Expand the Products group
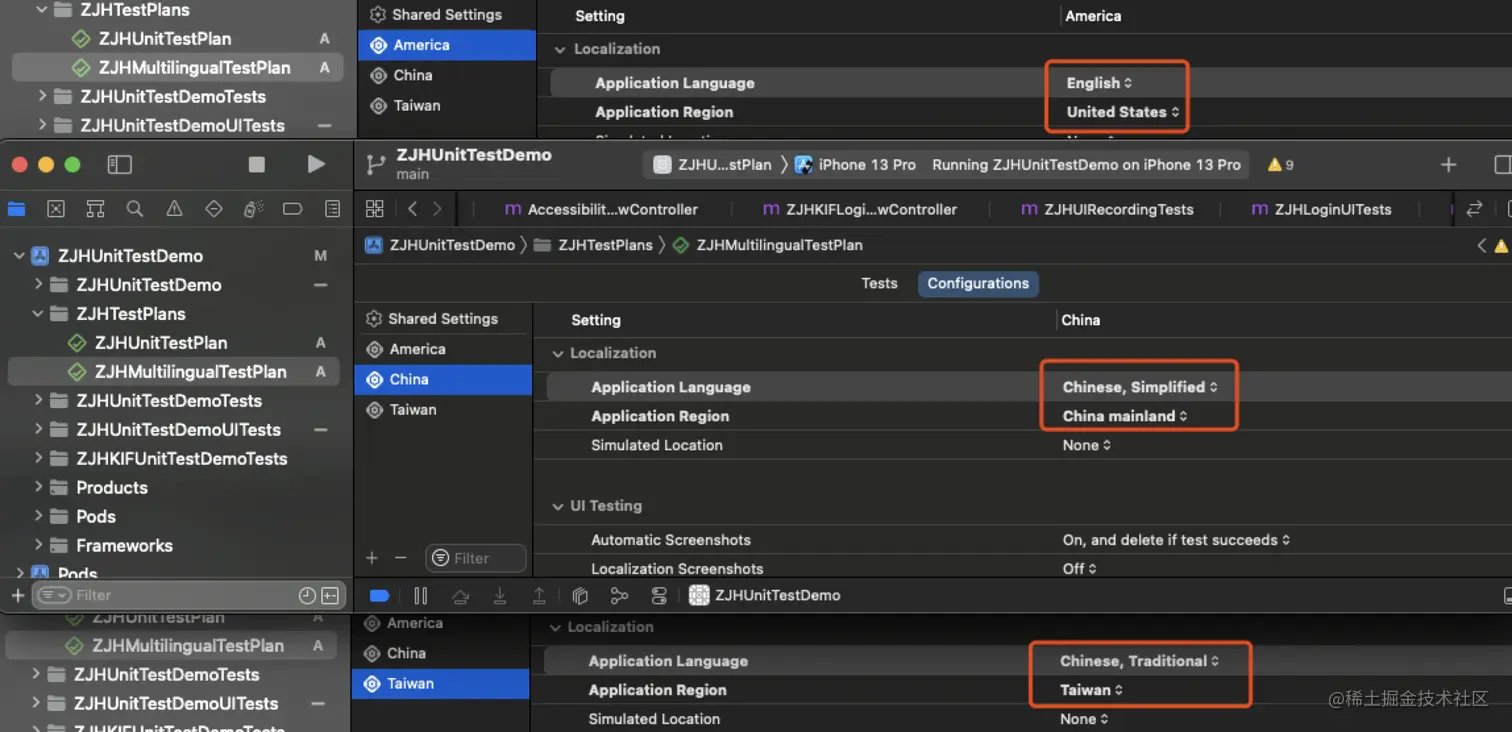Viewport: 1512px width, 732px height. point(41,488)
